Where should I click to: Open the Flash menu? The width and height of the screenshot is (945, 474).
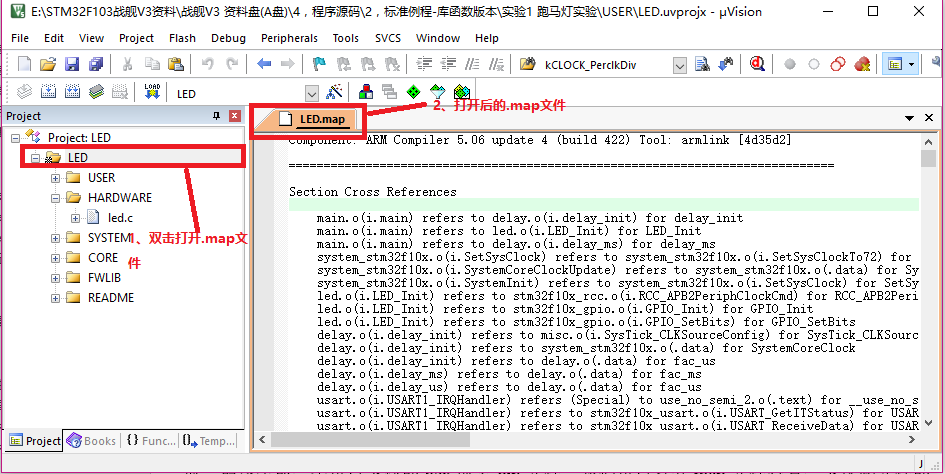coord(182,38)
